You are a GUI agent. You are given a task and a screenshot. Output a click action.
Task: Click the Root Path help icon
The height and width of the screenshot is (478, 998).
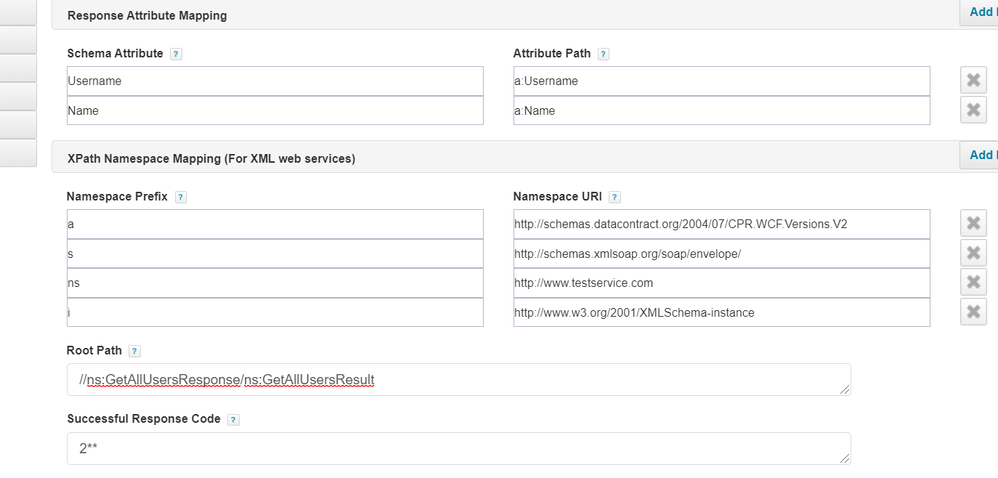[135, 351]
